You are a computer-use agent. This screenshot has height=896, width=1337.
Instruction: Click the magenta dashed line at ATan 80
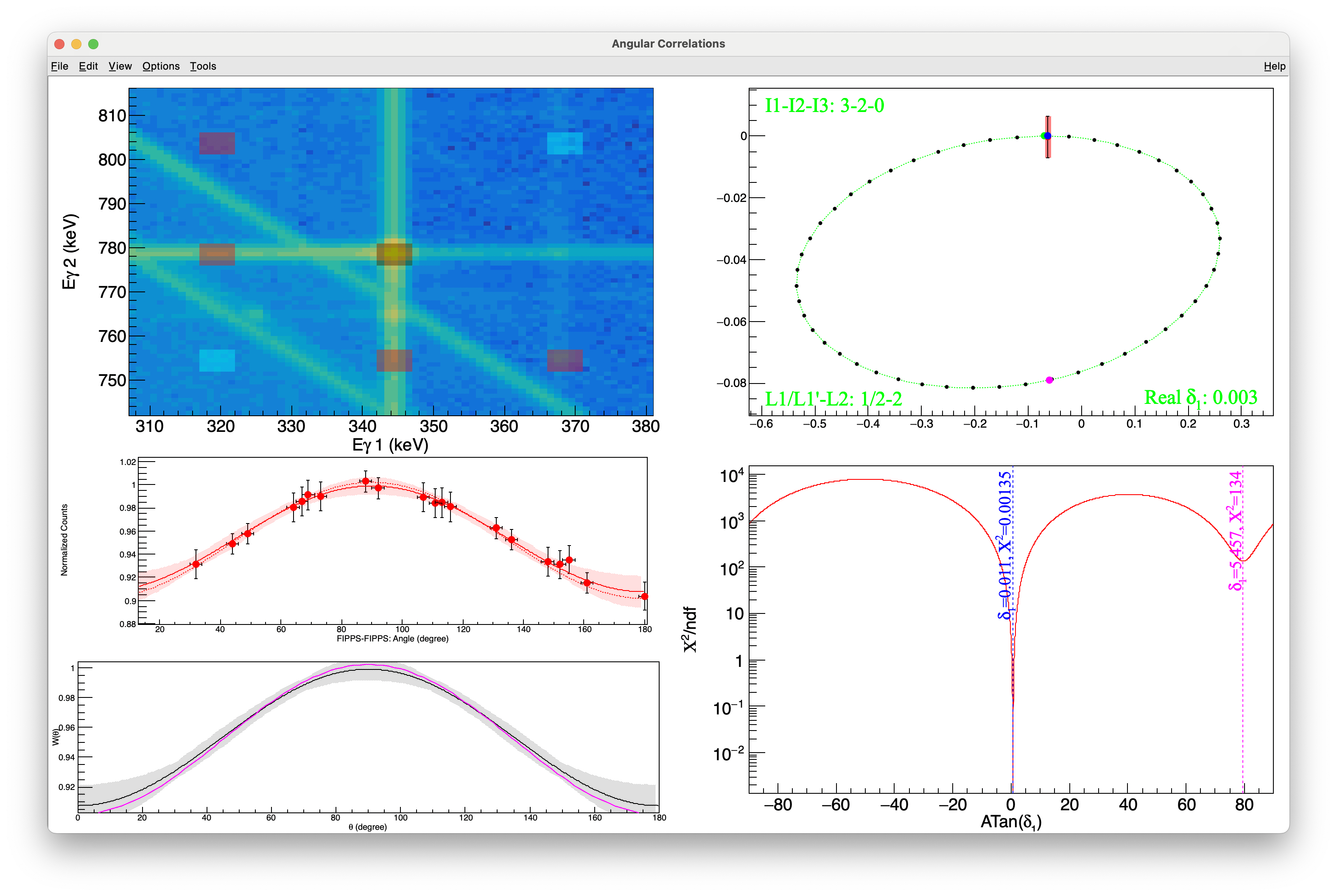[x=1243, y=686]
